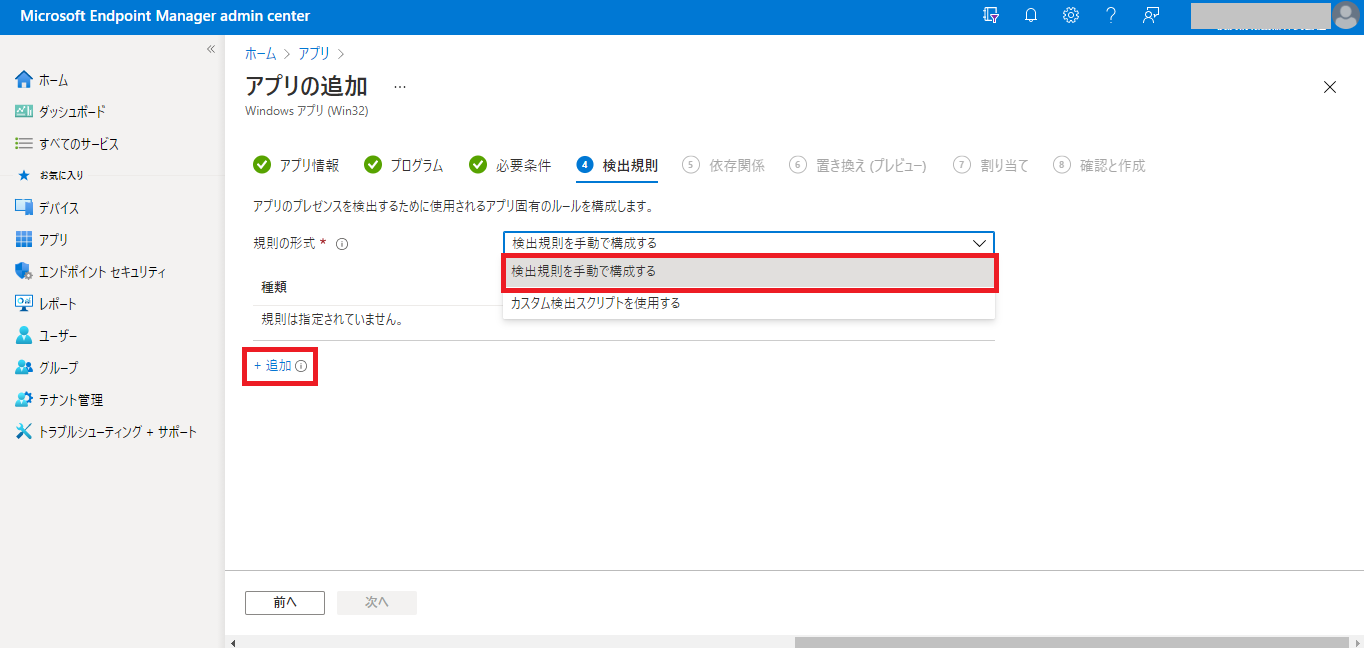Click the 種類 column header
The height and width of the screenshot is (648, 1364).
pos(274,287)
